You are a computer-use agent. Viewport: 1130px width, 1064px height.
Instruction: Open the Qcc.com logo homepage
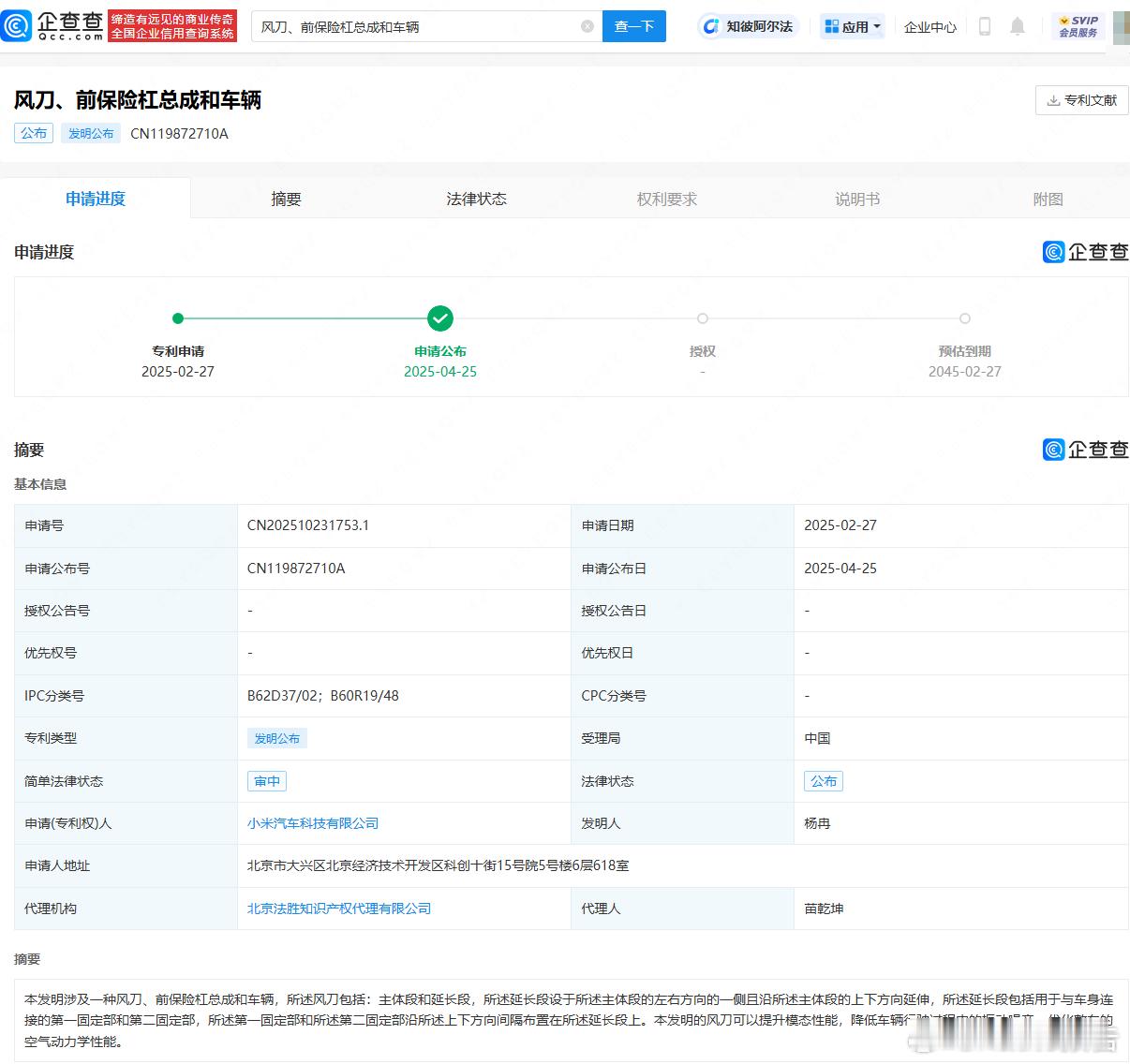click(52, 25)
